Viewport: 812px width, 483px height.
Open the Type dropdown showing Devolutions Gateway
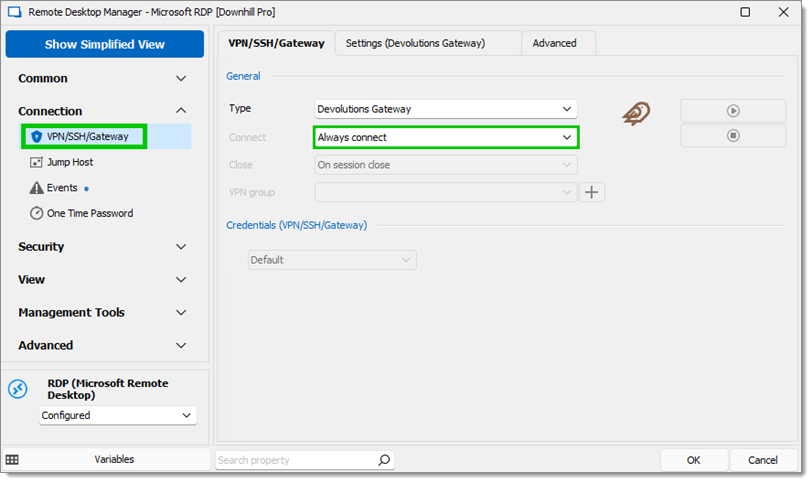tap(445, 109)
